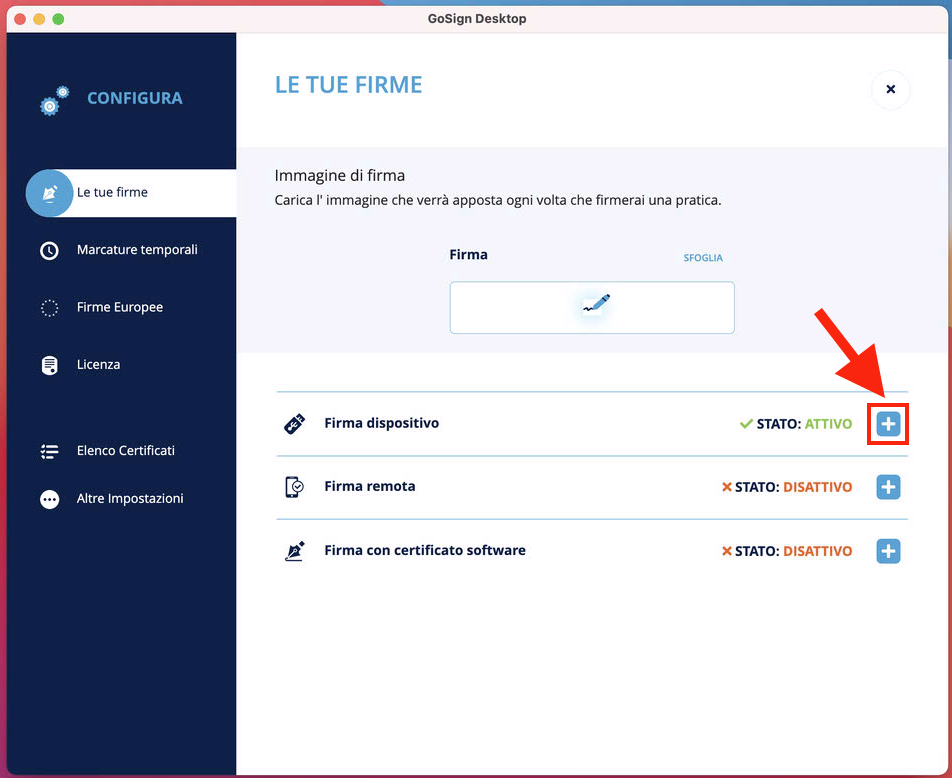Close the Le tue firme panel
Image resolution: width=952 pixels, height=778 pixels.
pyautogui.click(x=890, y=89)
